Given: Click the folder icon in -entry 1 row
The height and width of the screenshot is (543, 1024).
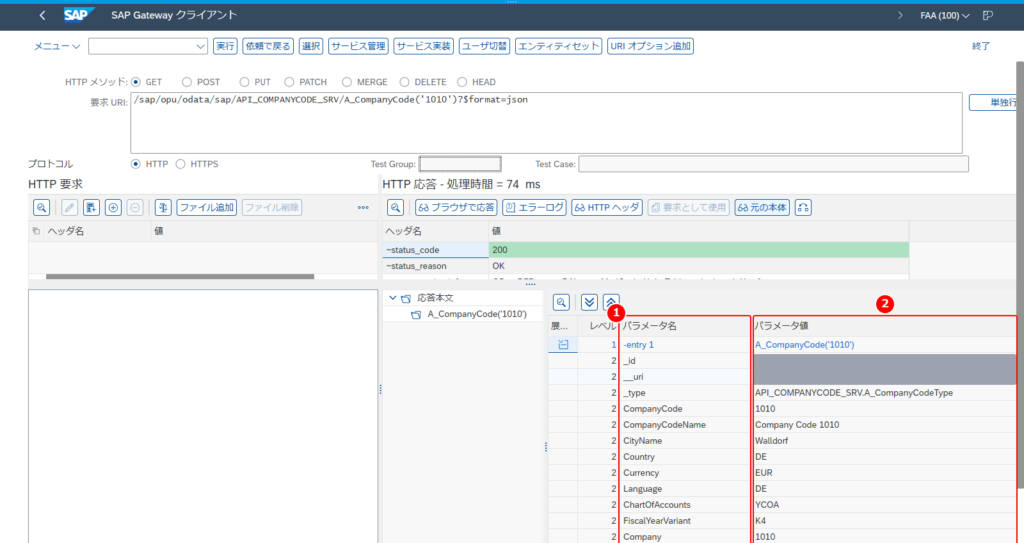Looking at the screenshot, I should coord(563,344).
